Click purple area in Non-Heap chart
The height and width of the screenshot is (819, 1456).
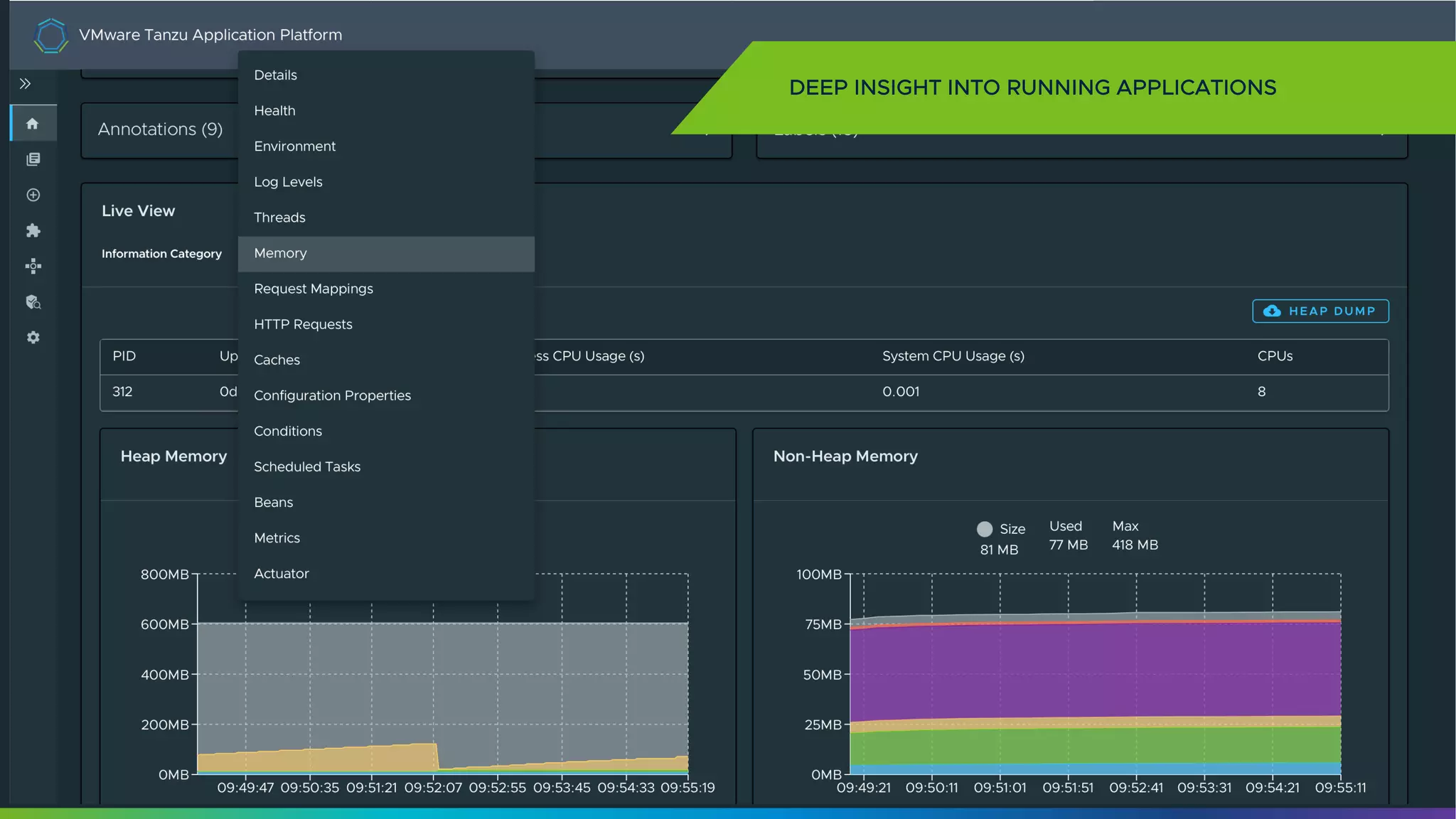coord(1095,668)
